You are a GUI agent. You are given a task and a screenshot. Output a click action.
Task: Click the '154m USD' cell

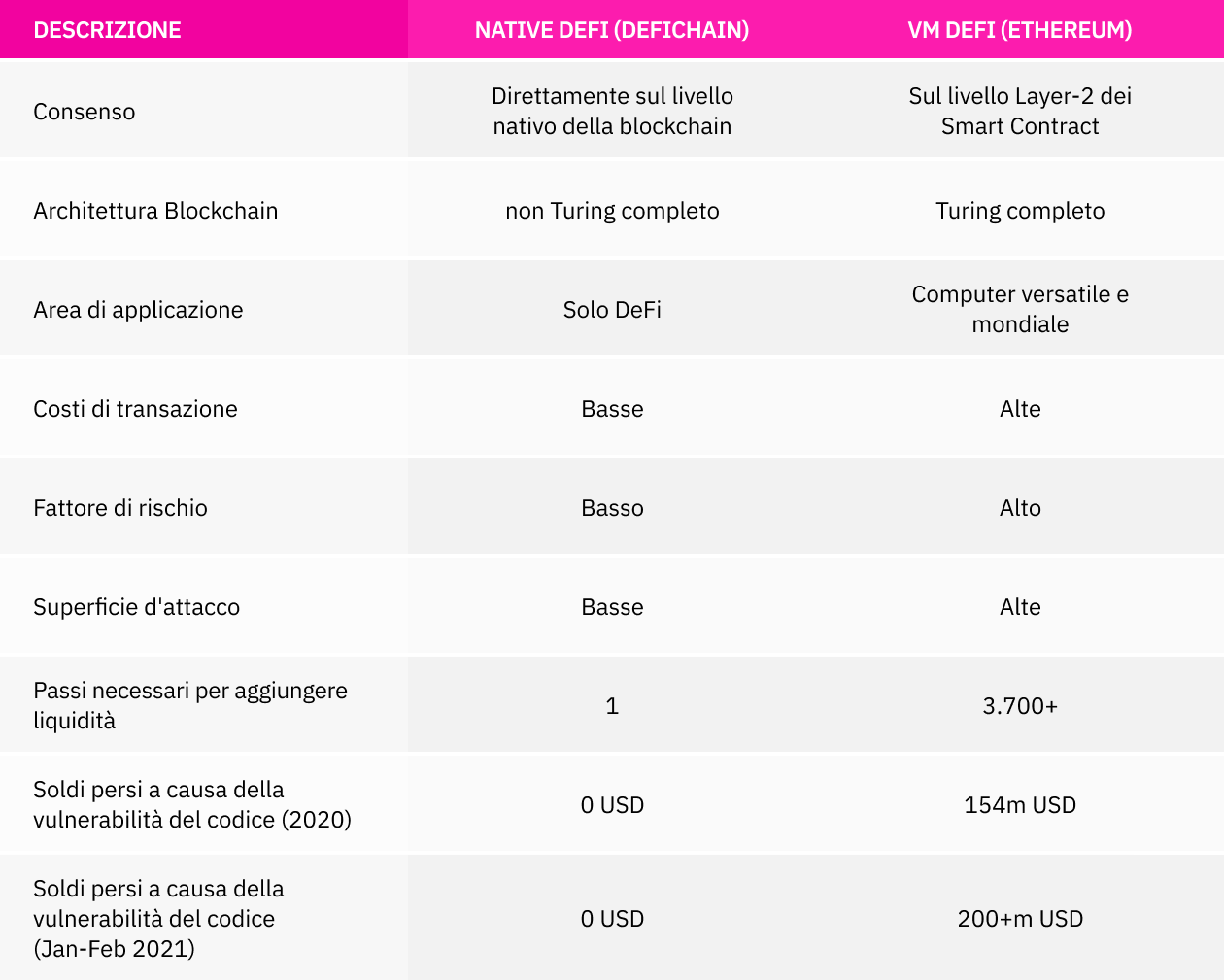point(1020,805)
